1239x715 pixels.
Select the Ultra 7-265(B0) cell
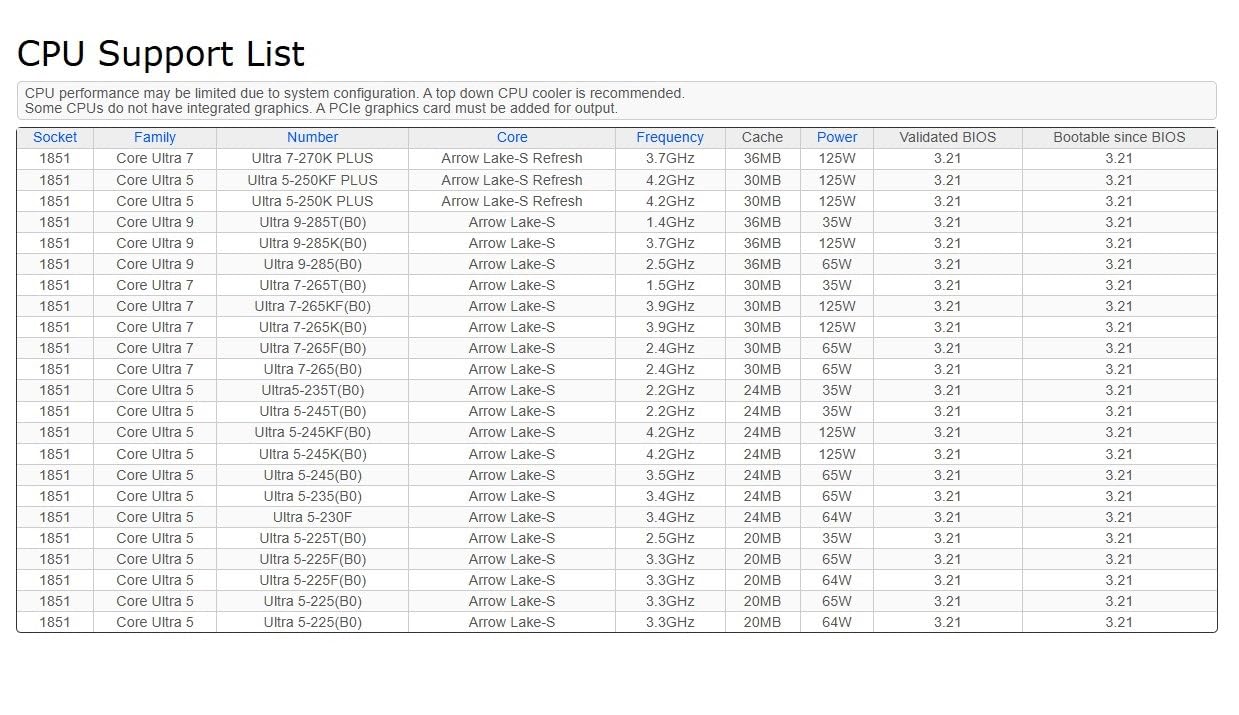point(312,369)
